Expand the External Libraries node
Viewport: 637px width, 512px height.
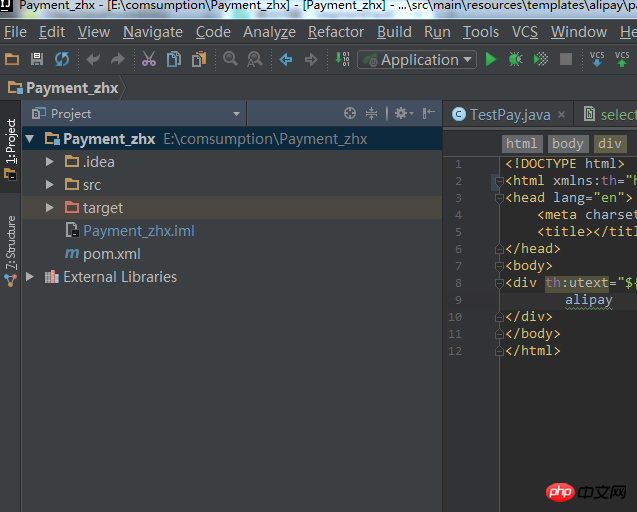[30, 277]
